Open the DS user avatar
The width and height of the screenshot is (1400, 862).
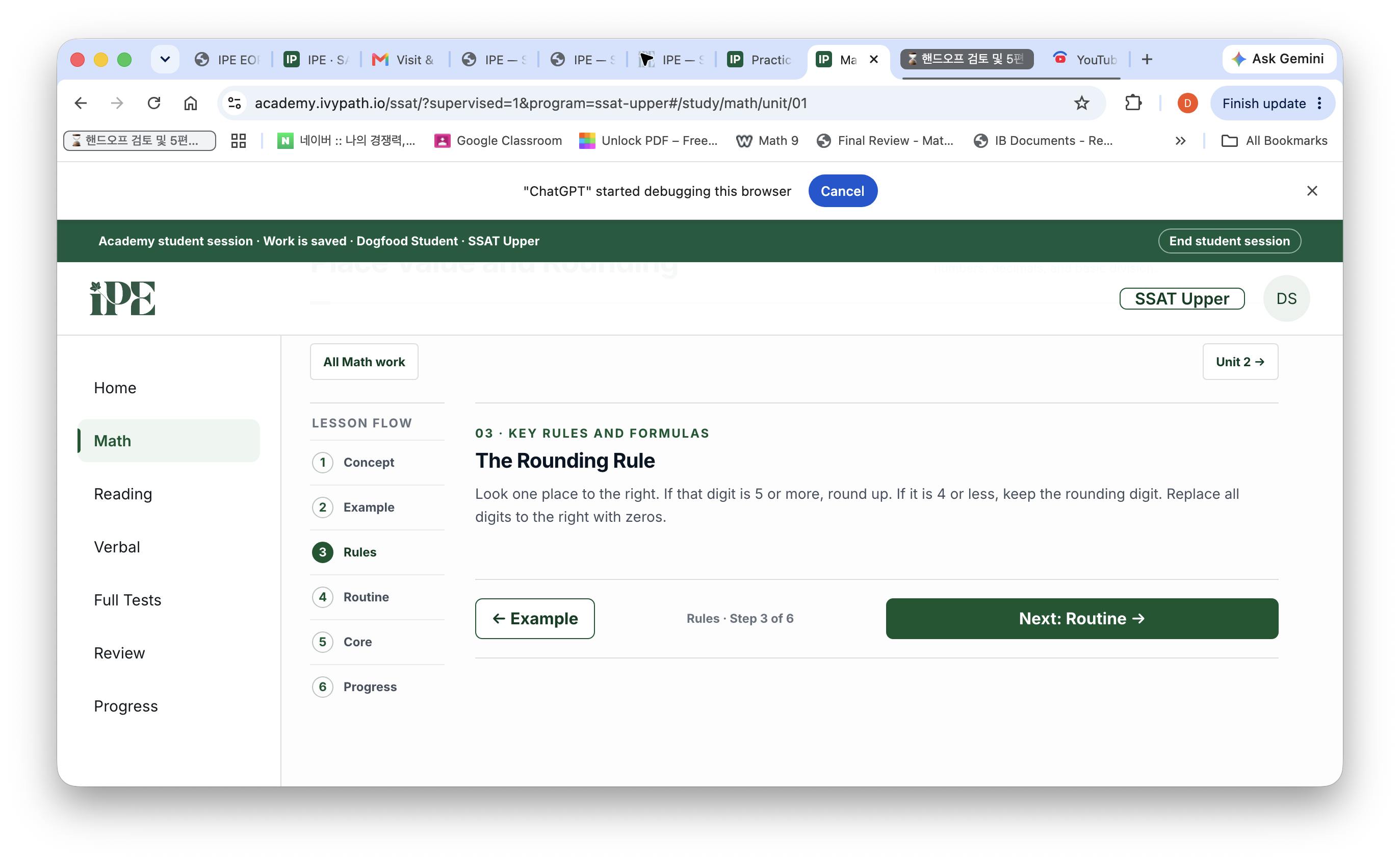(x=1286, y=298)
